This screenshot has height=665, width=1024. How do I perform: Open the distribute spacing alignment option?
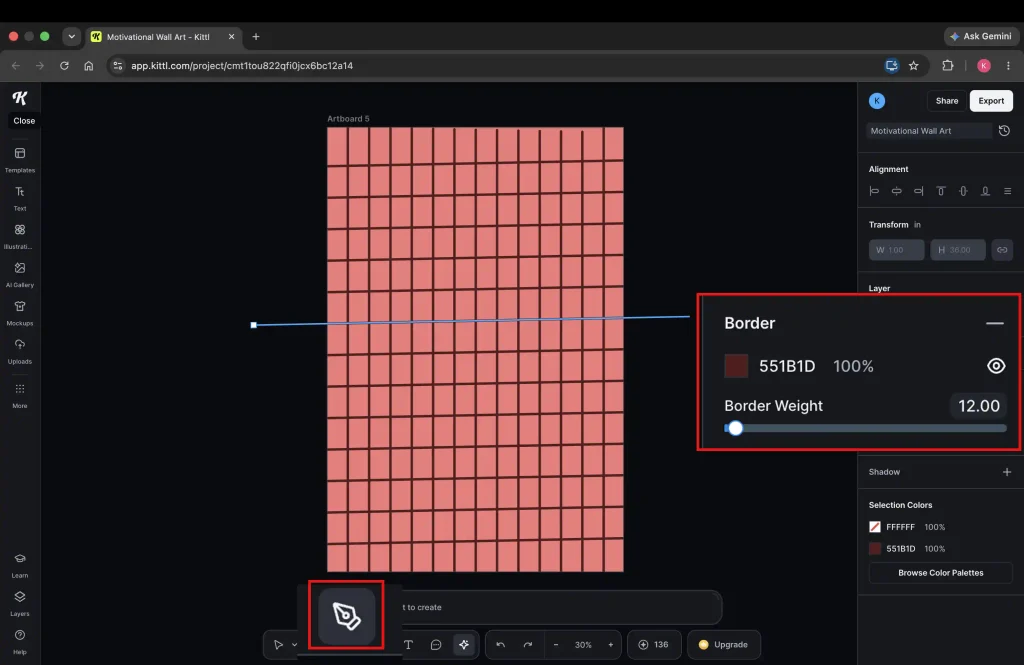point(1008,191)
